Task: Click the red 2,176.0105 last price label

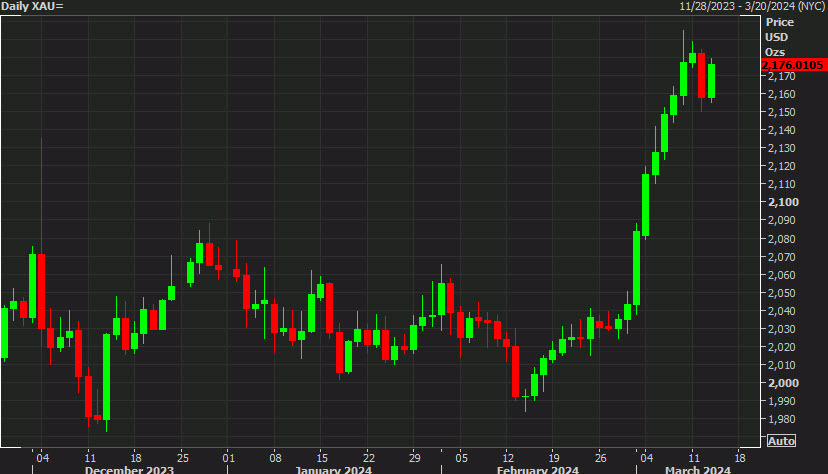Action: (793, 65)
